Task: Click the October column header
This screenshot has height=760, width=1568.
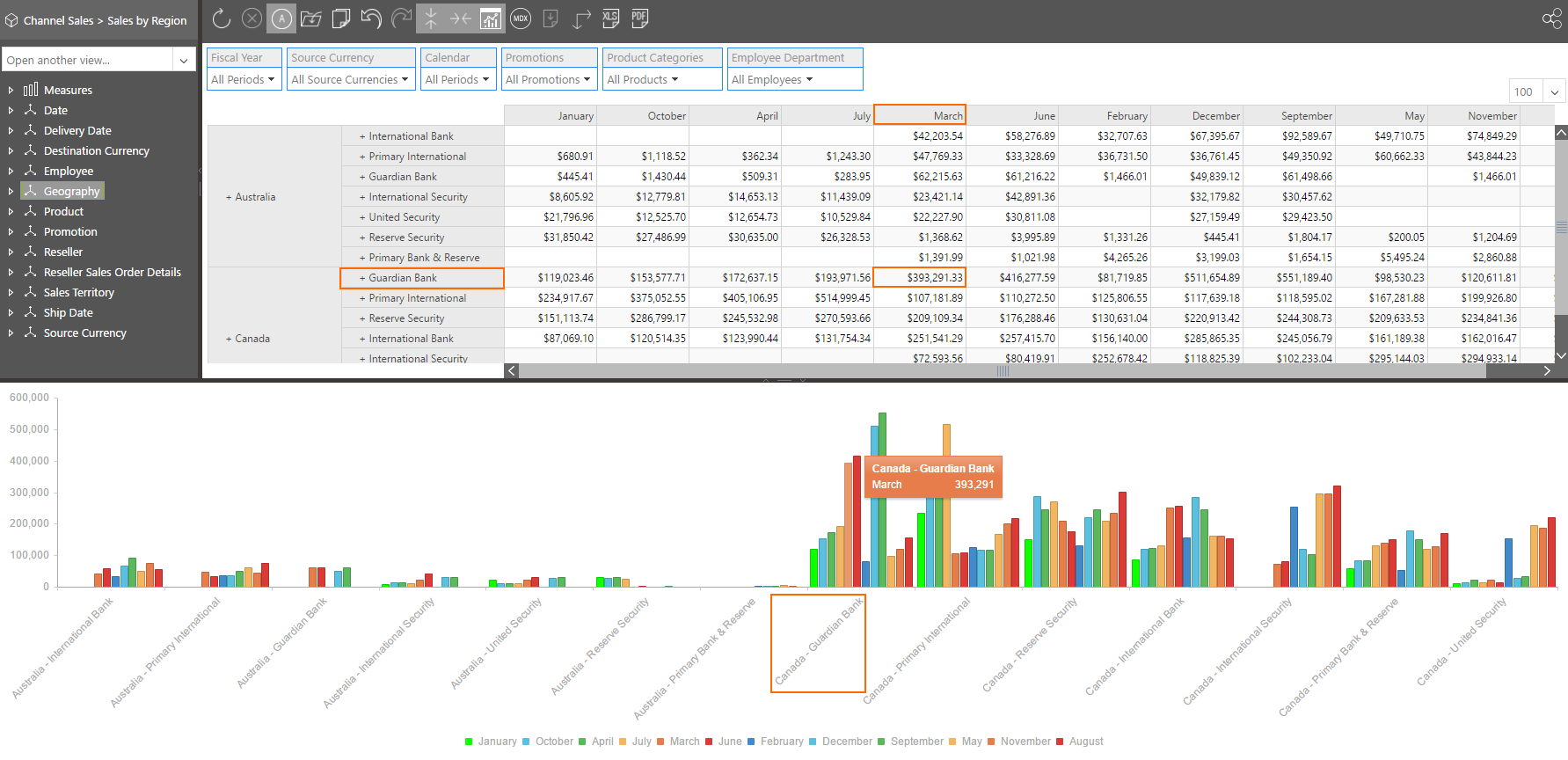Action: tap(643, 115)
